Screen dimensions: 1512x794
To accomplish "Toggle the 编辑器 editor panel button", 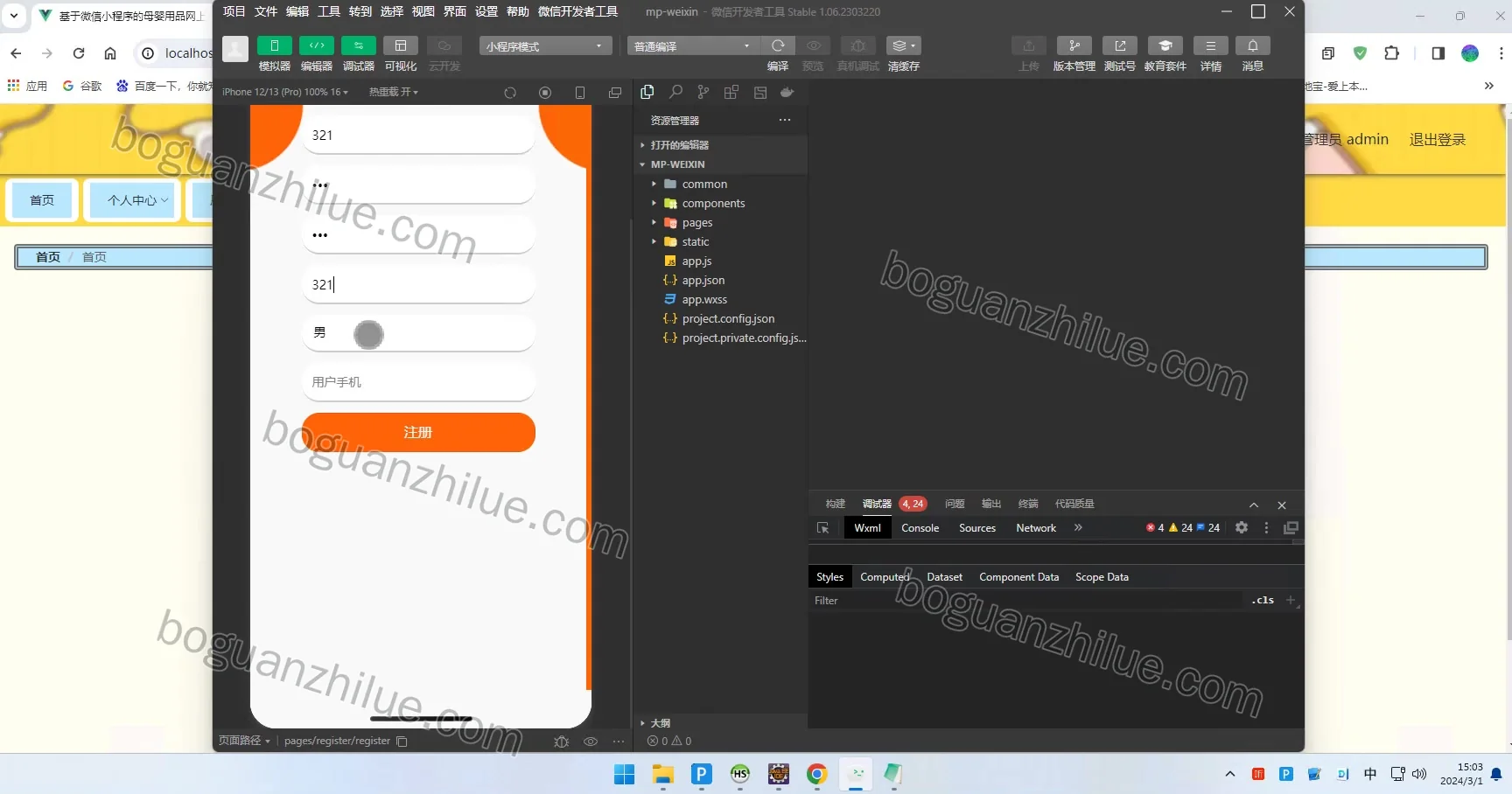I will [316, 45].
